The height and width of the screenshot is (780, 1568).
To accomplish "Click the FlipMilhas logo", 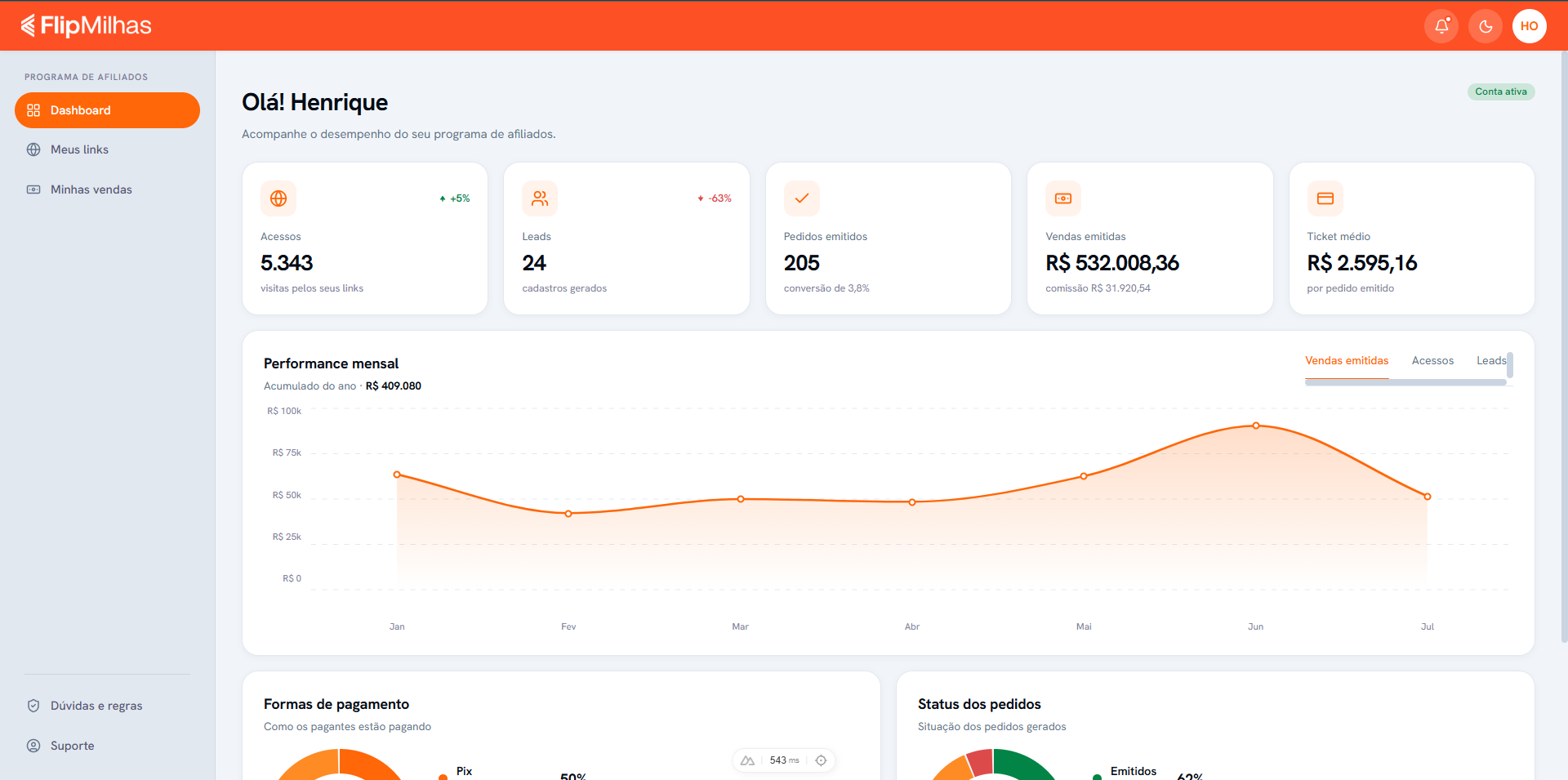I will point(86,26).
